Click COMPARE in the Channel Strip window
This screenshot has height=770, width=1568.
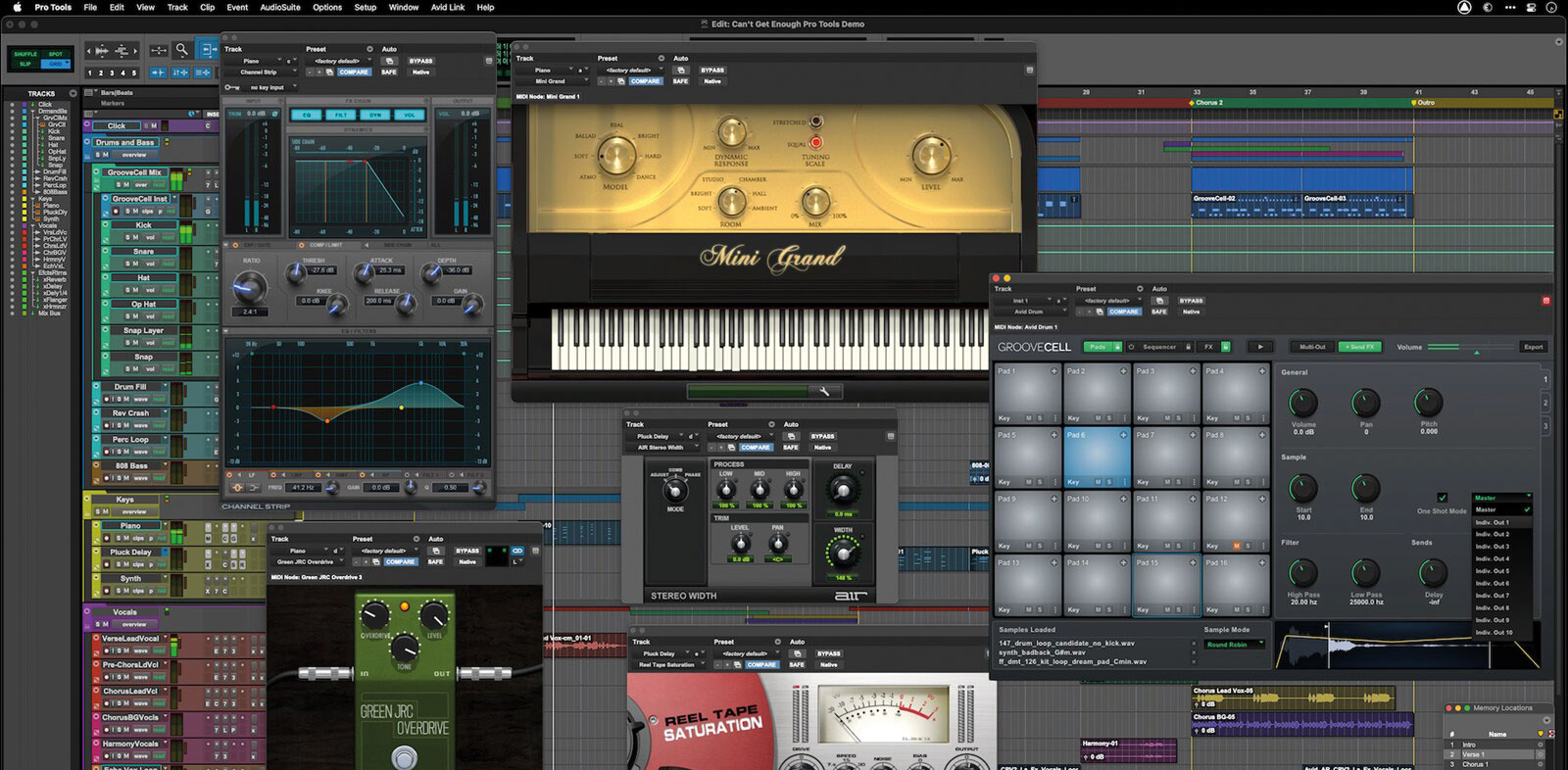click(x=353, y=72)
